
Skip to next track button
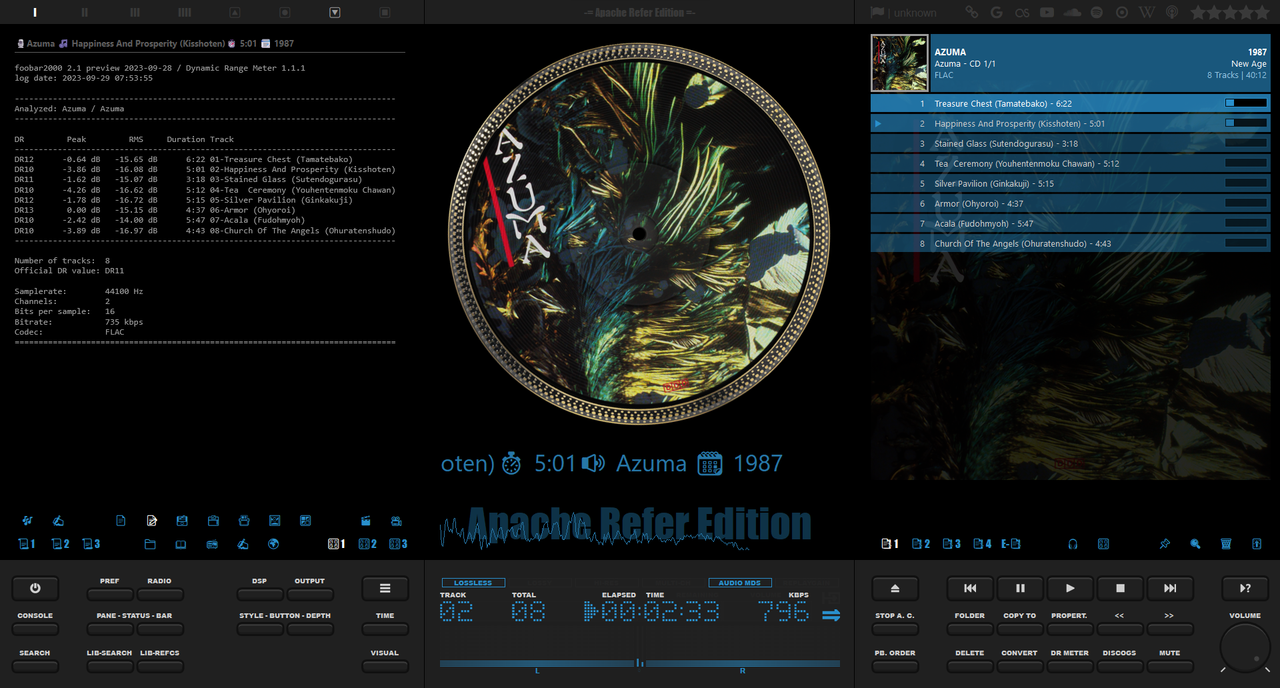(x=1170, y=589)
